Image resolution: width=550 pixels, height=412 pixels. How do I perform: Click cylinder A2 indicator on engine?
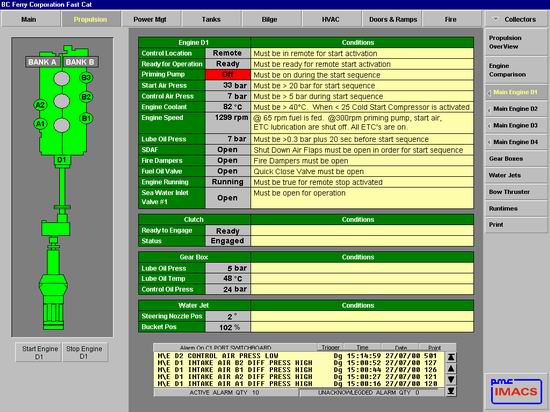41,105
